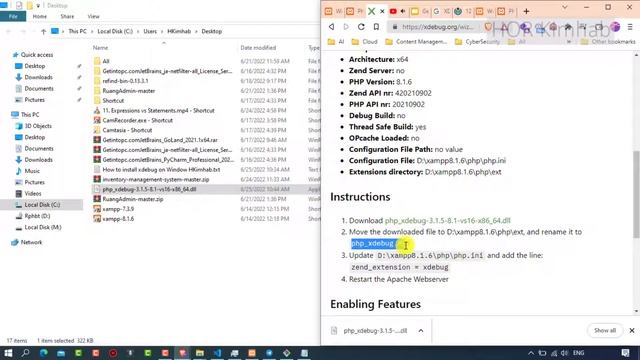
Task: Open Microsoft Edge from taskbar
Action: (44, 353)
